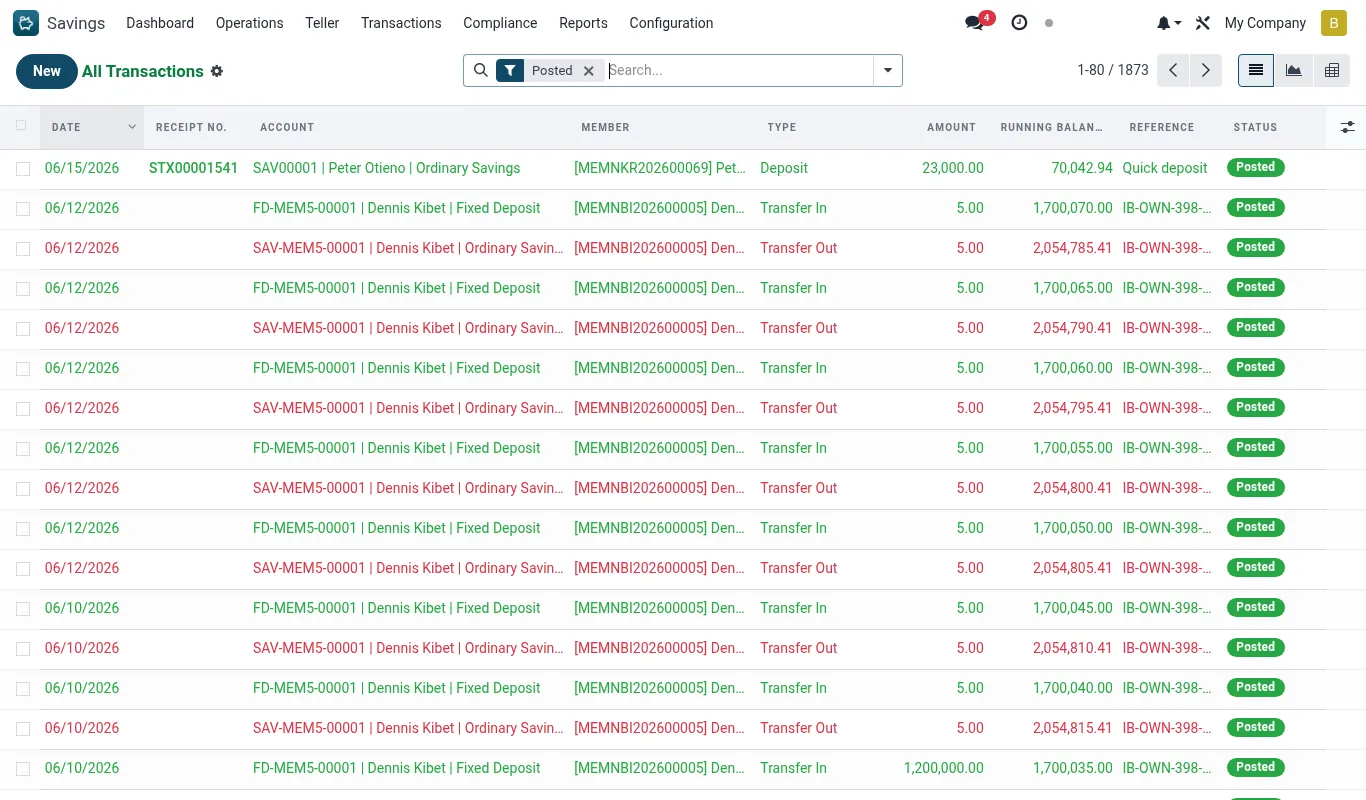Click the 70,042.94 running balance cell
The width and height of the screenshot is (1366, 800).
point(1082,168)
